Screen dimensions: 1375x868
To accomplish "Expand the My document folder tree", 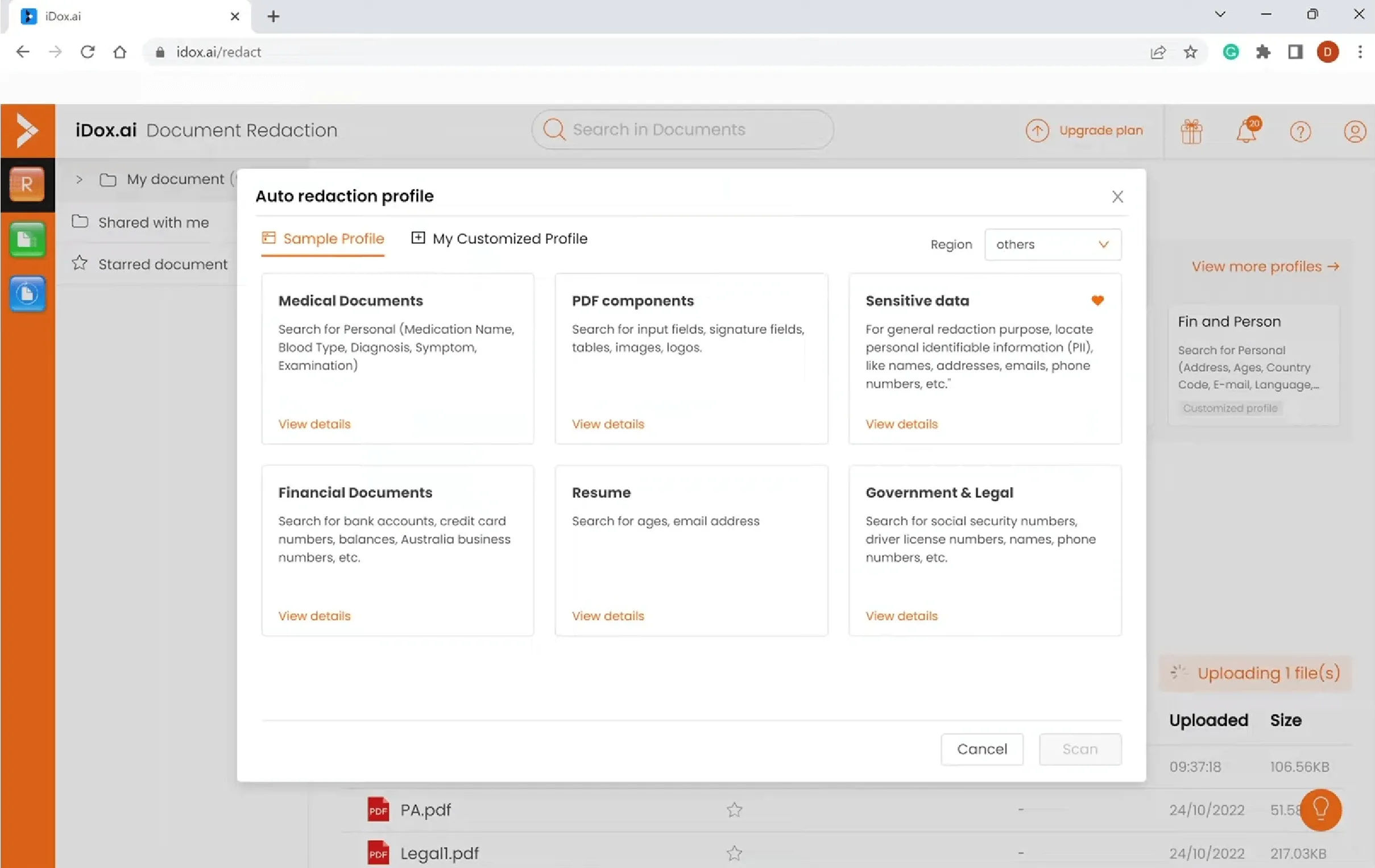I will [80, 179].
